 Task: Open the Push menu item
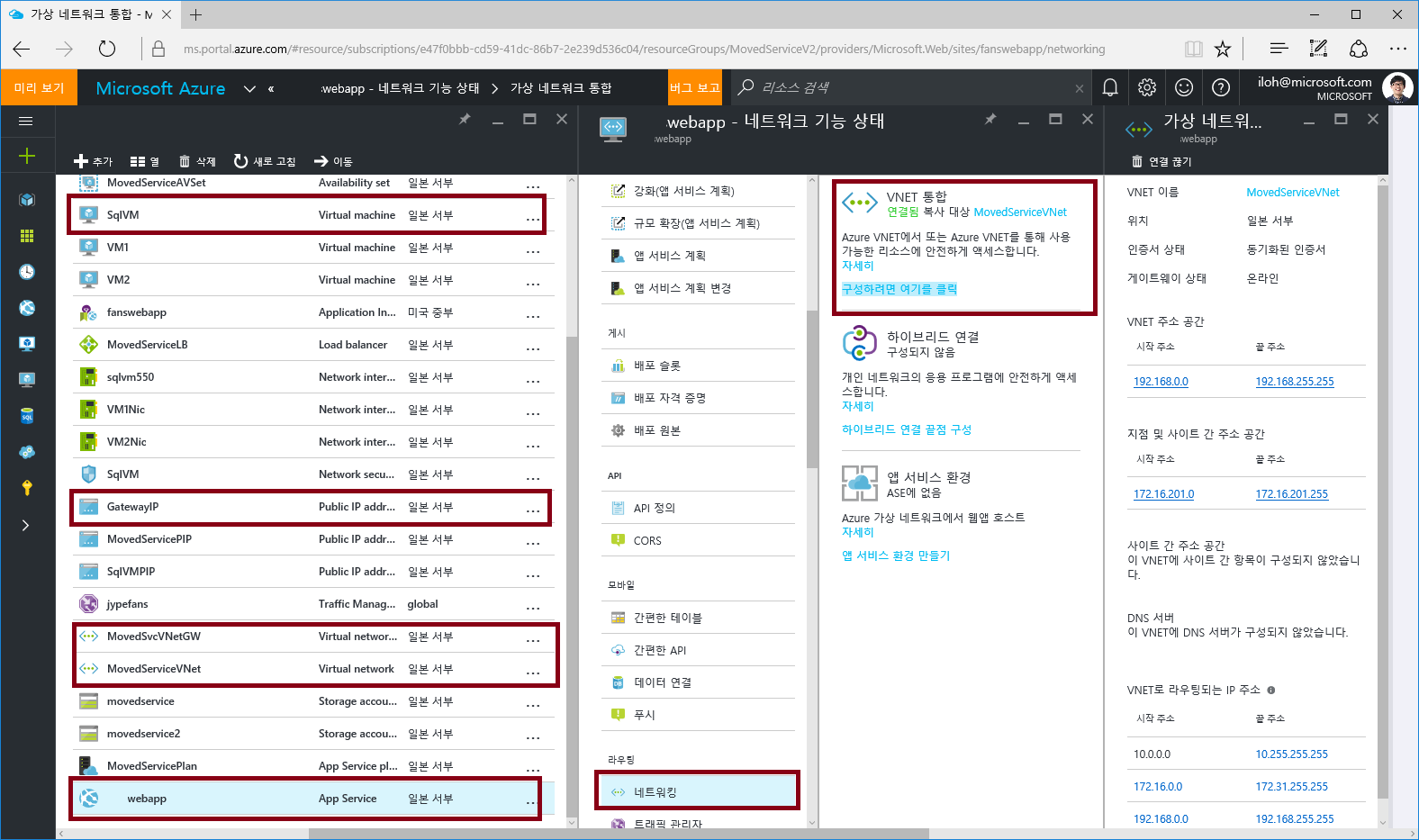point(698,715)
